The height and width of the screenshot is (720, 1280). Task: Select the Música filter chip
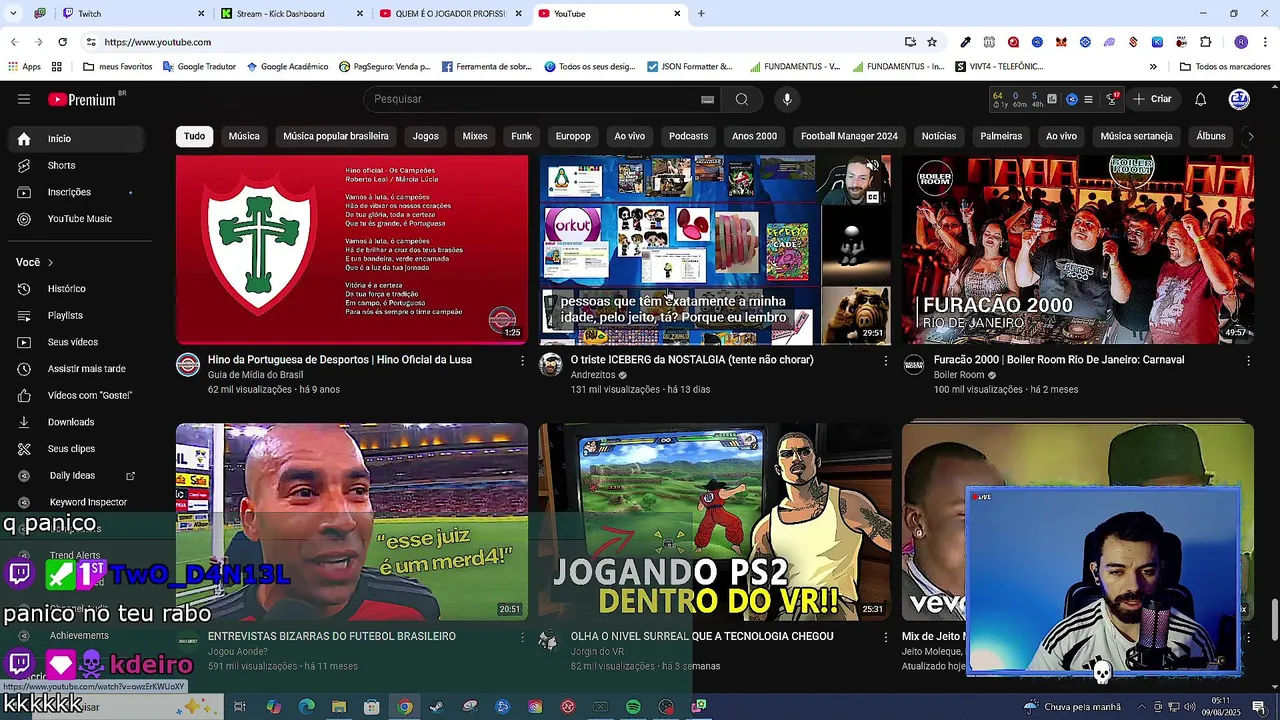(244, 136)
